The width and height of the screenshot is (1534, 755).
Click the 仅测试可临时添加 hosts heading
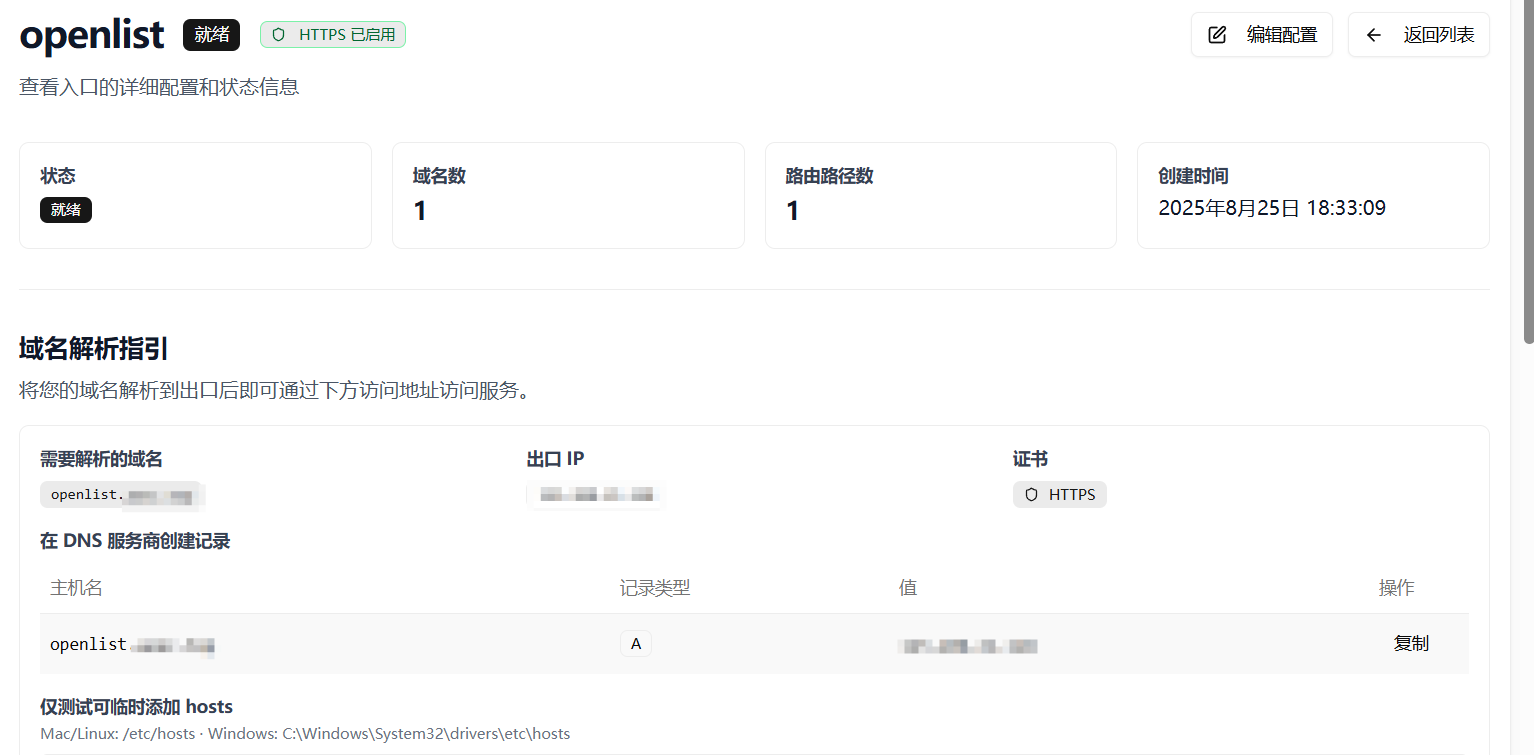[x=136, y=707]
